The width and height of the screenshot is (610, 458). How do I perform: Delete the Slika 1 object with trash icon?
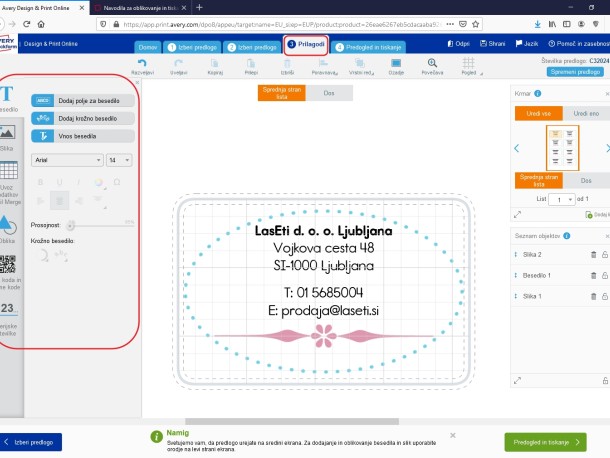(594, 297)
